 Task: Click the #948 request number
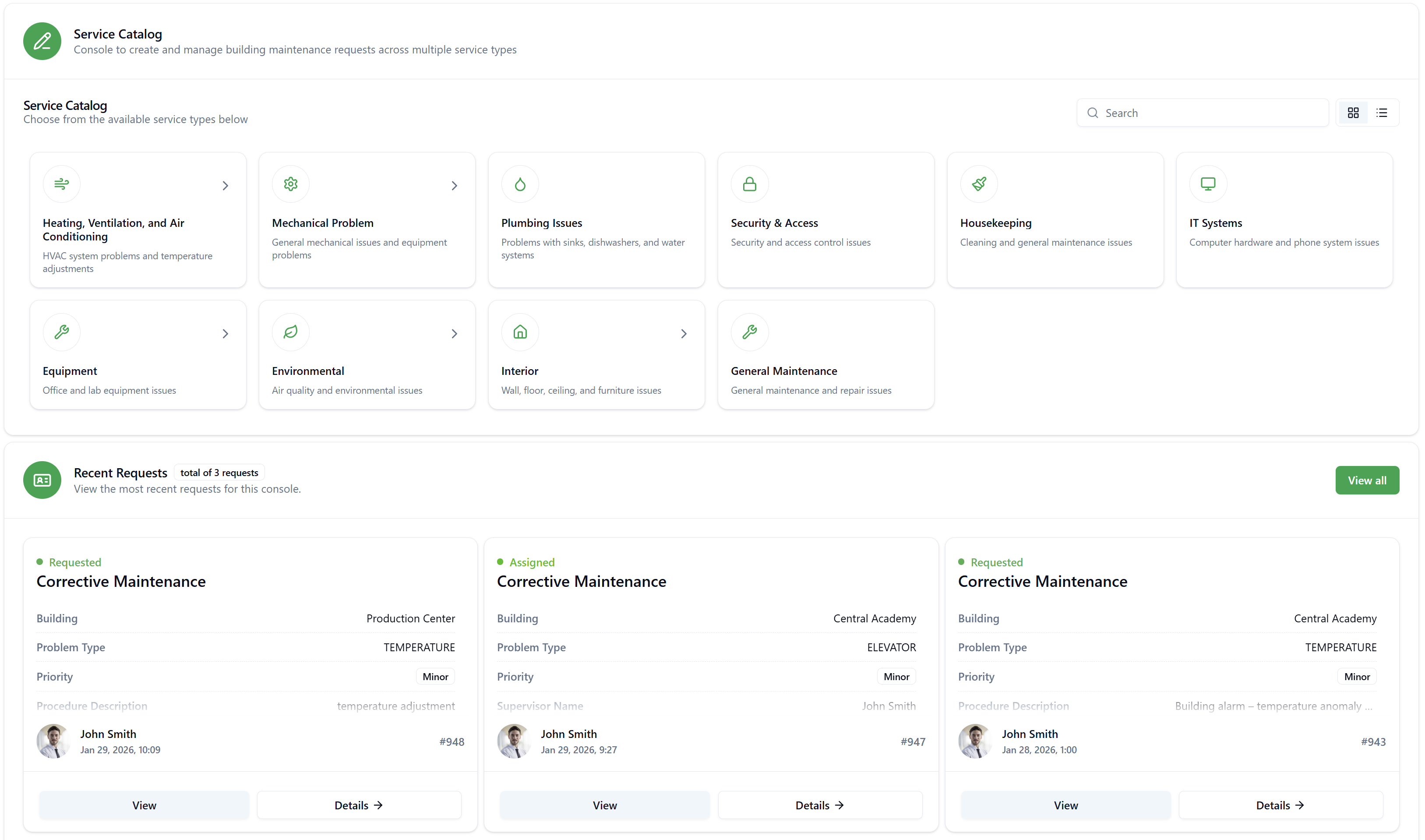[x=451, y=741]
